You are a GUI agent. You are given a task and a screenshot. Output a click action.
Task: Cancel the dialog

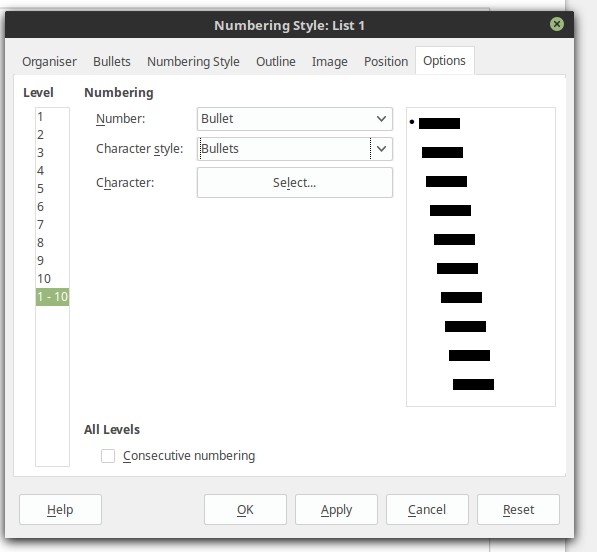[427, 509]
